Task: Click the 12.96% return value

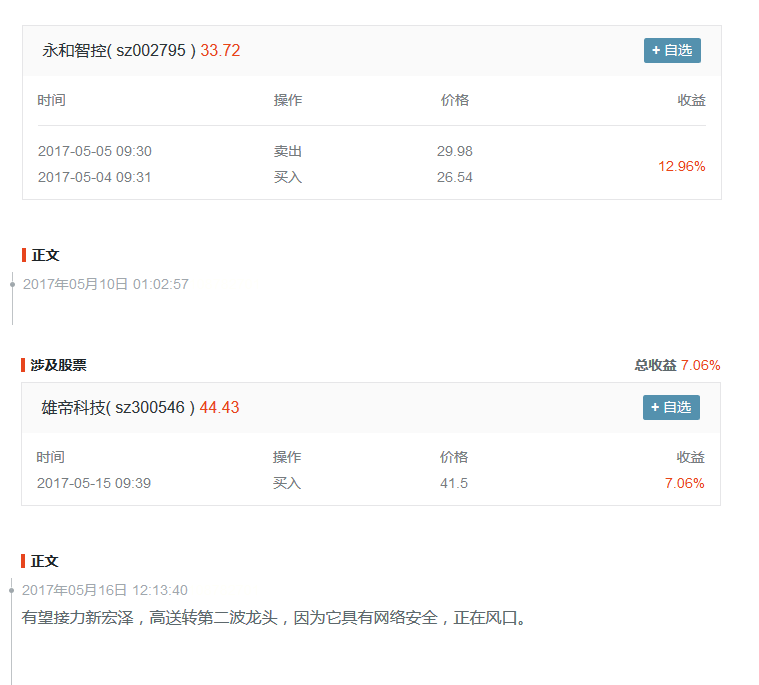Action: [x=682, y=166]
